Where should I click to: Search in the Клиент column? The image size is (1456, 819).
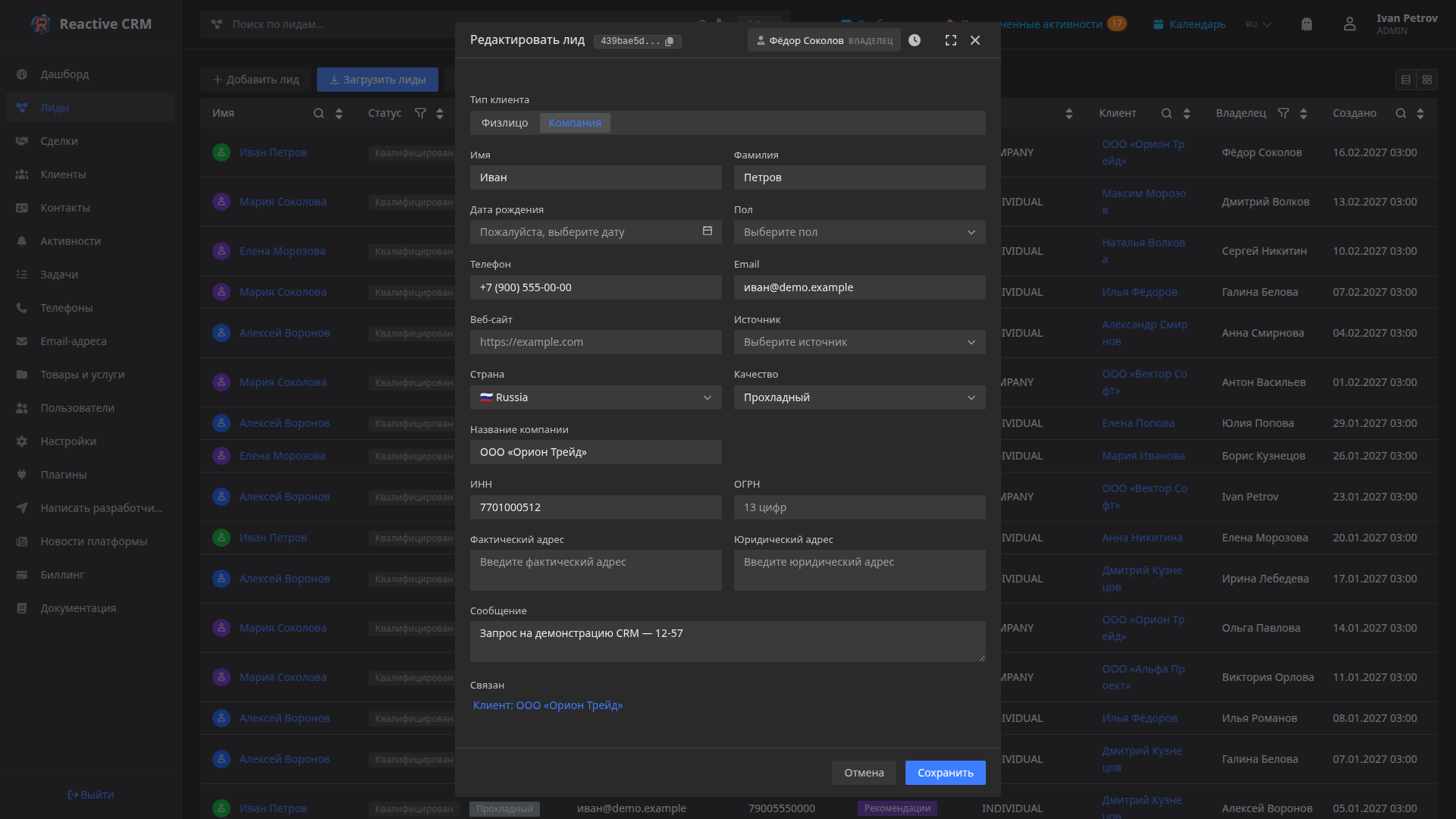pyautogui.click(x=1166, y=113)
